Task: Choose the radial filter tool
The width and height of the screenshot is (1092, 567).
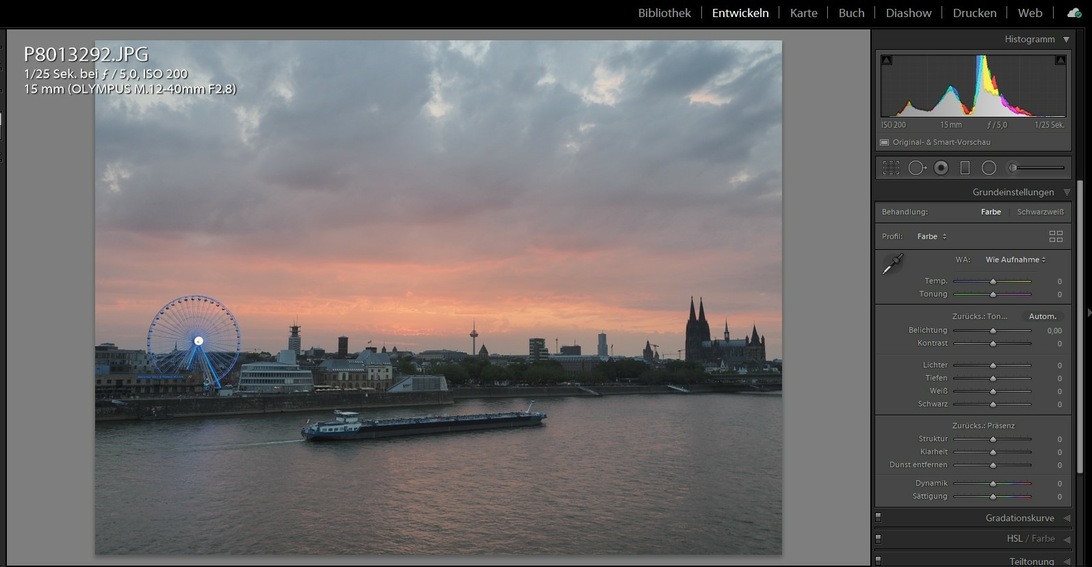Action: [989, 168]
